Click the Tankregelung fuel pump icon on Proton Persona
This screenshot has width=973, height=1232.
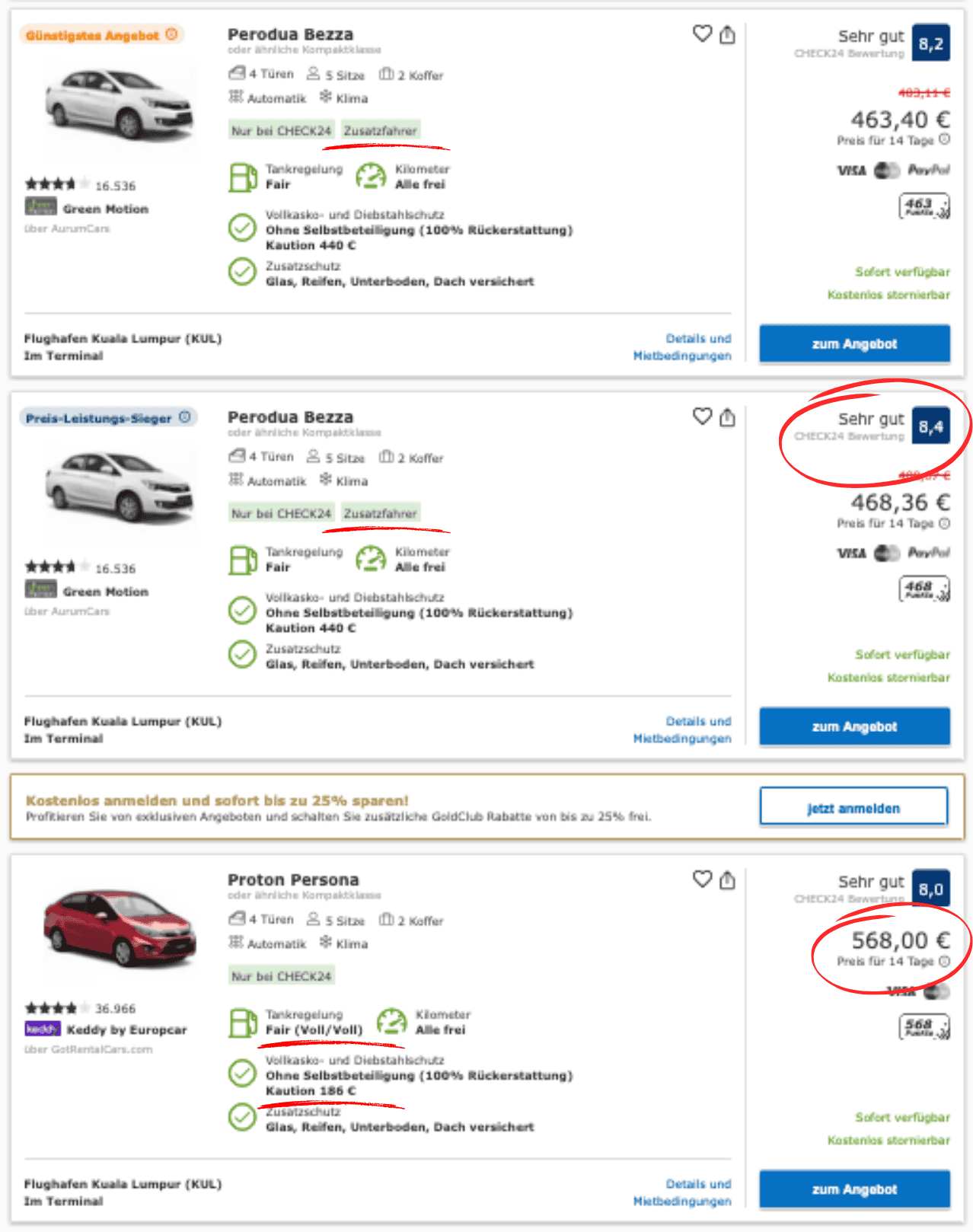(243, 1021)
